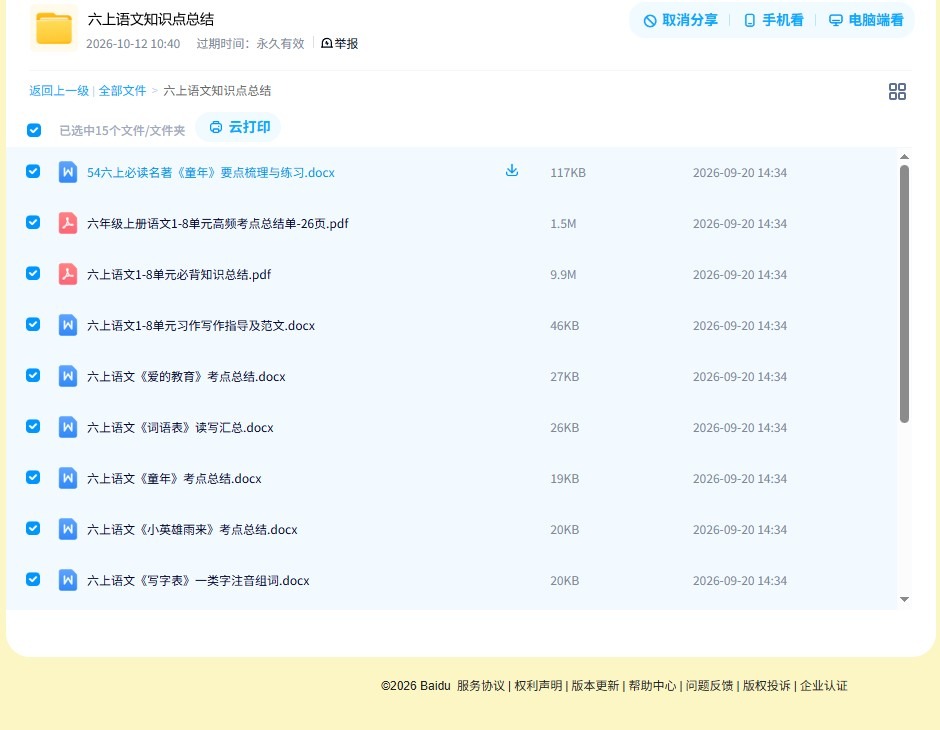Uncheck the 《写字表》一类字注音组词.docx checkbox
This screenshot has height=730, width=940.
pos(33,579)
